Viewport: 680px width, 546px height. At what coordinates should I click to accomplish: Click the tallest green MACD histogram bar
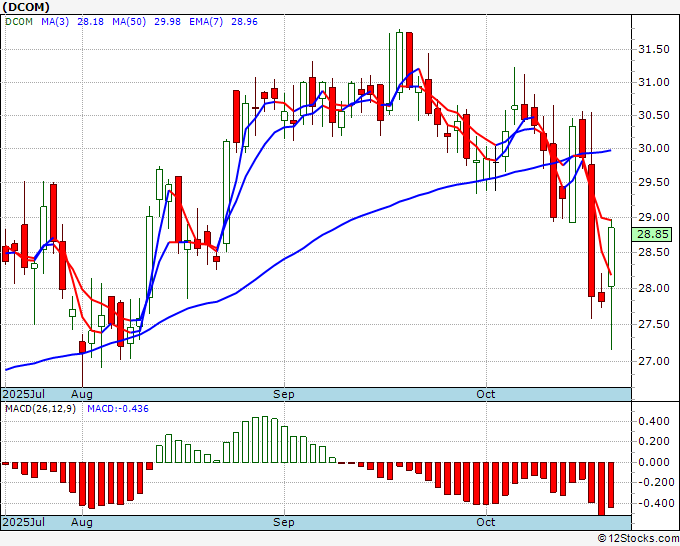tap(265, 440)
